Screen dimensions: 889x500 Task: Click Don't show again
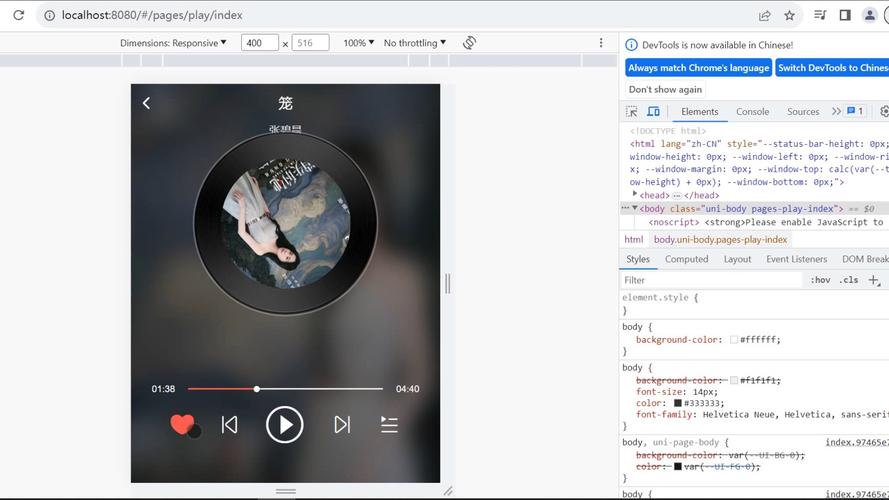pos(665,89)
